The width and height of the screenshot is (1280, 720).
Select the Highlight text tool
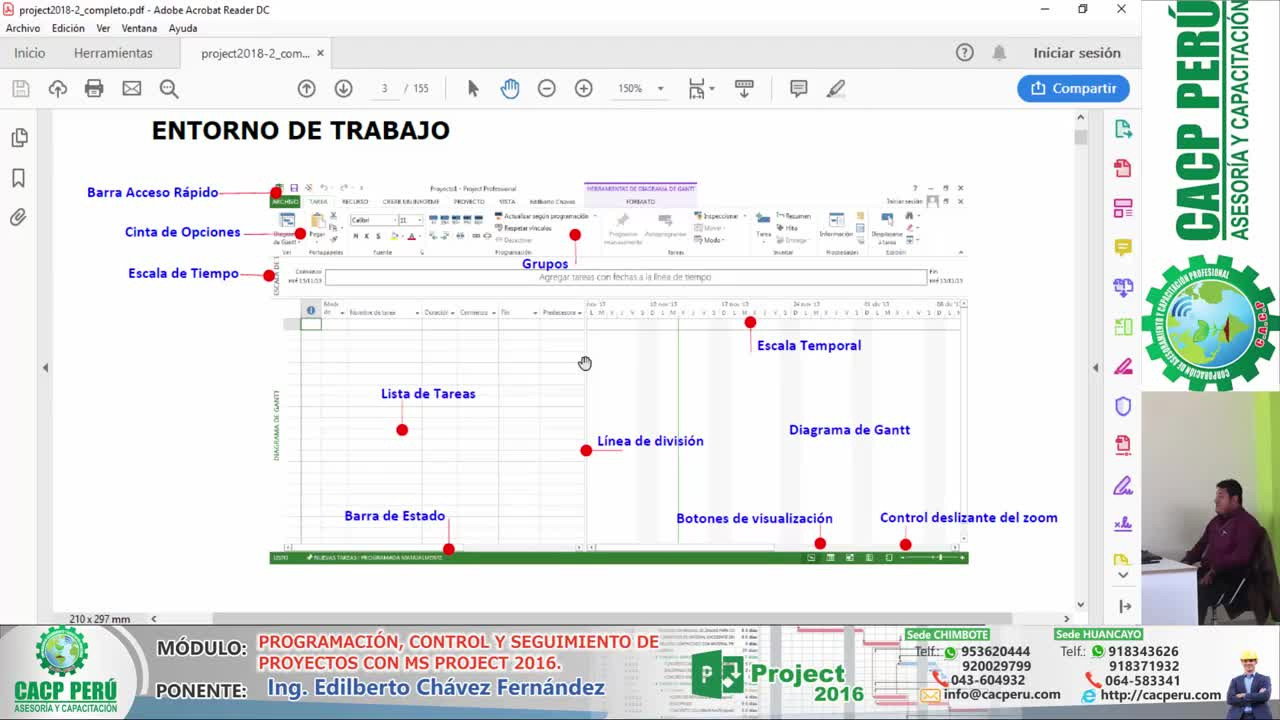click(x=836, y=88)
